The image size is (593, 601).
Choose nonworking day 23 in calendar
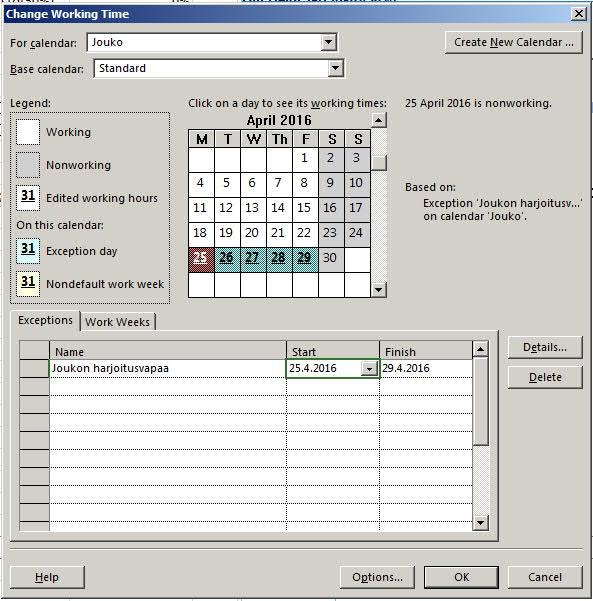(331, 234)
